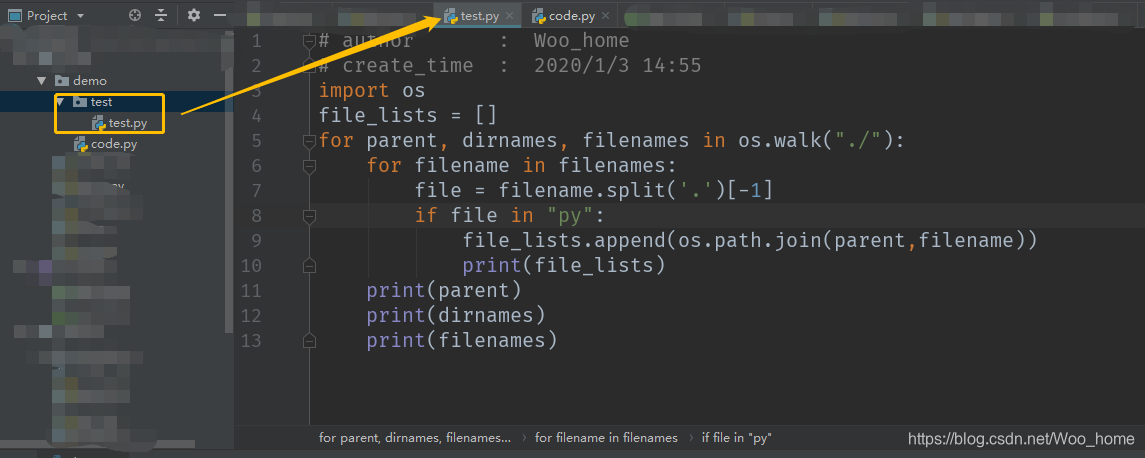Fold the comment block at line 1
Image resolution: width=1145 pixels, height=458 pixels.
pyautogui.click(x=309, y=41)
